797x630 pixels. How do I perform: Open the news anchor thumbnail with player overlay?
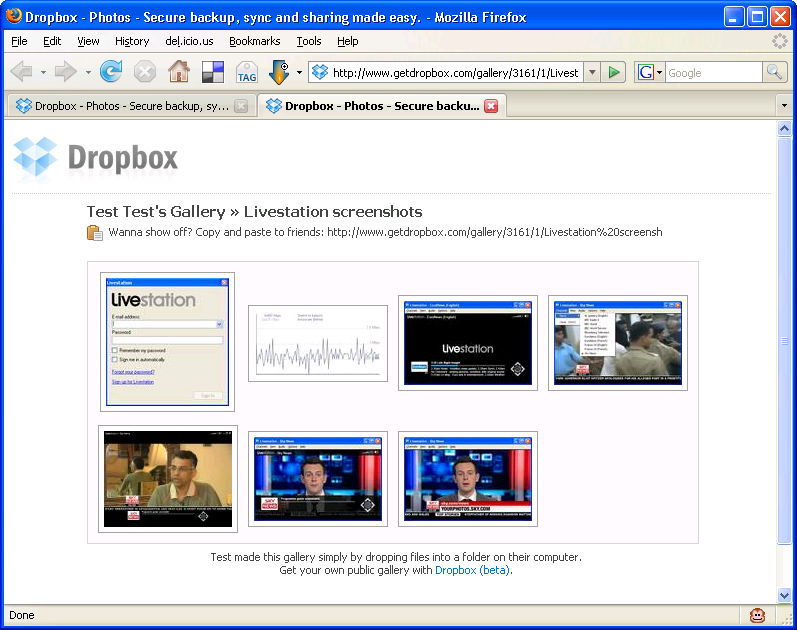tap(318, 479)
